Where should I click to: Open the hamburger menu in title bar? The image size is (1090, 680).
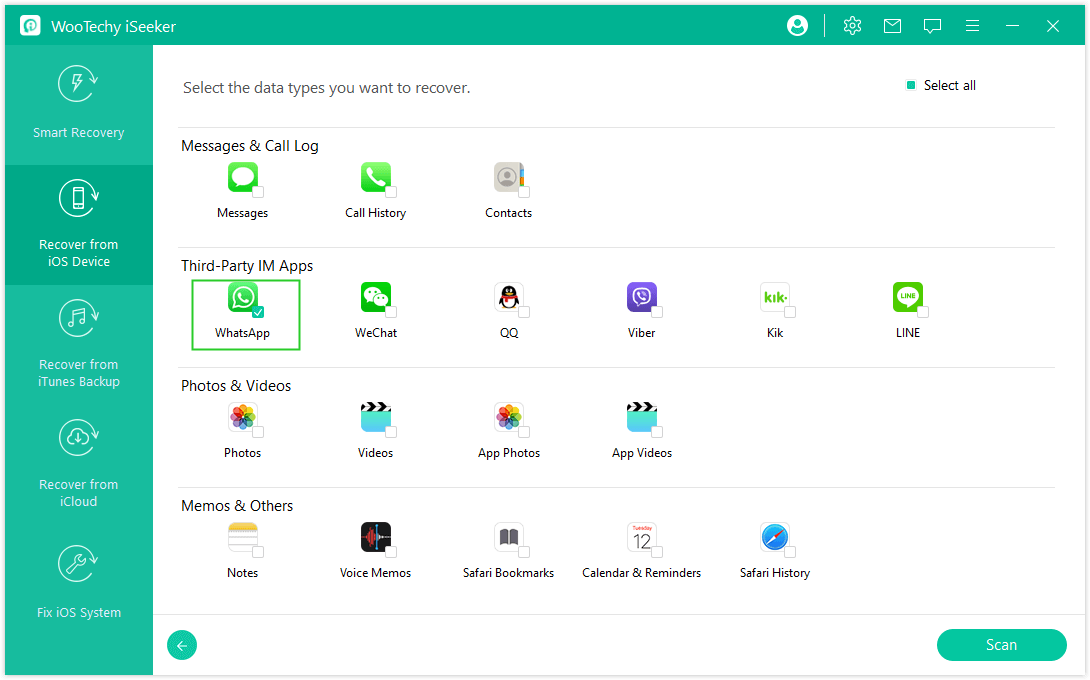tap(973, 26)
